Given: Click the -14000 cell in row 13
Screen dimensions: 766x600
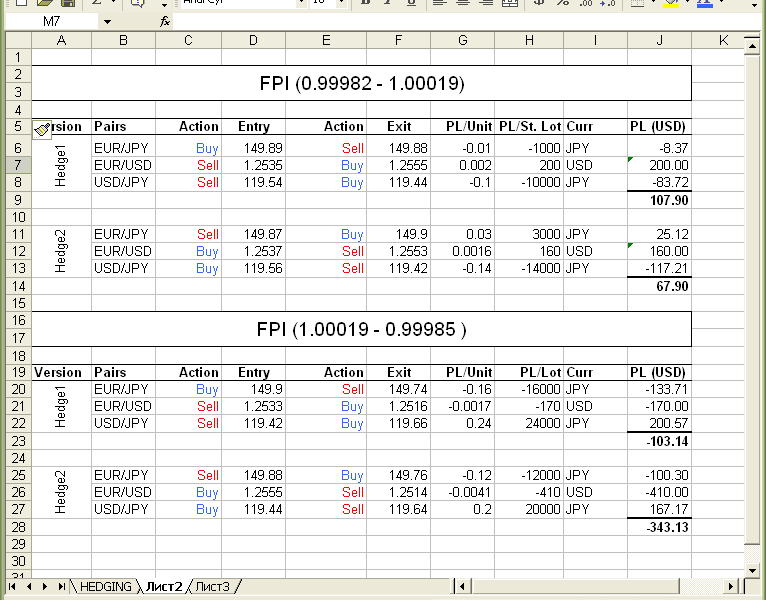Looking at the screenshot, I should pos(530,268).
